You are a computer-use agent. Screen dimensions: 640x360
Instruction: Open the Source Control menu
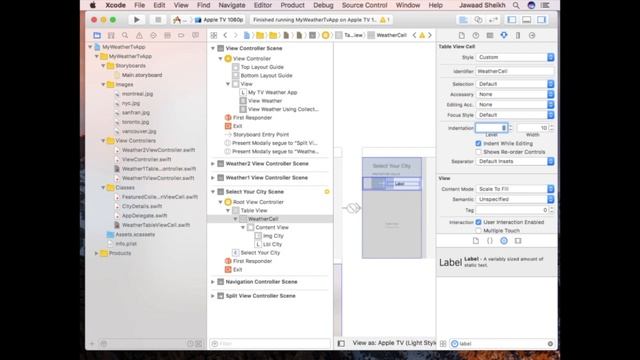(x=364, y=5)
